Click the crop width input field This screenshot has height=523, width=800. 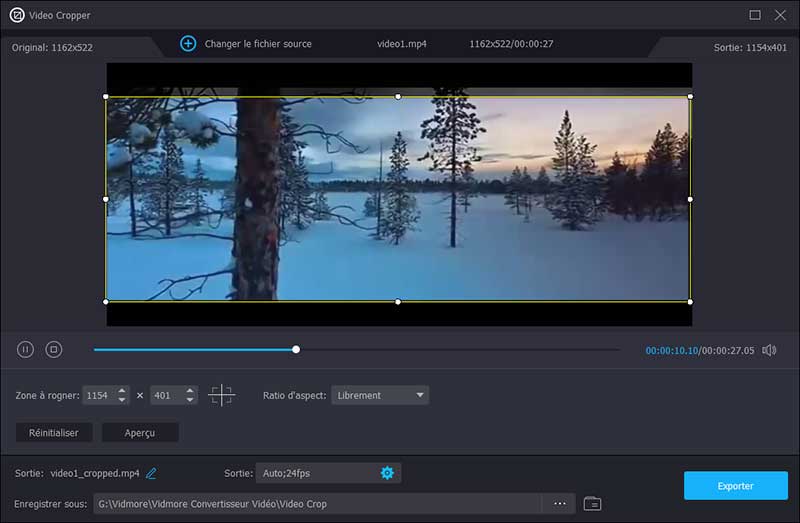[x=99, y=395]
